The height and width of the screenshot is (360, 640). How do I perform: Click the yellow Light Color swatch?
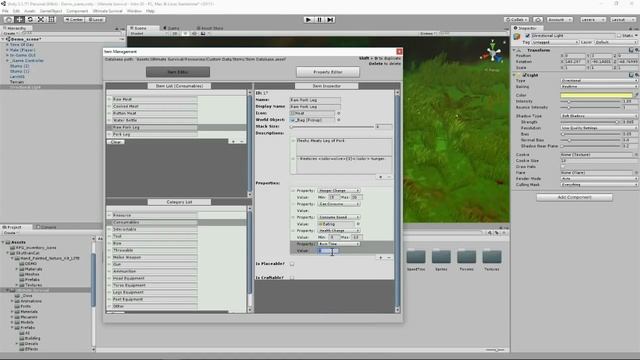(596, 95)
